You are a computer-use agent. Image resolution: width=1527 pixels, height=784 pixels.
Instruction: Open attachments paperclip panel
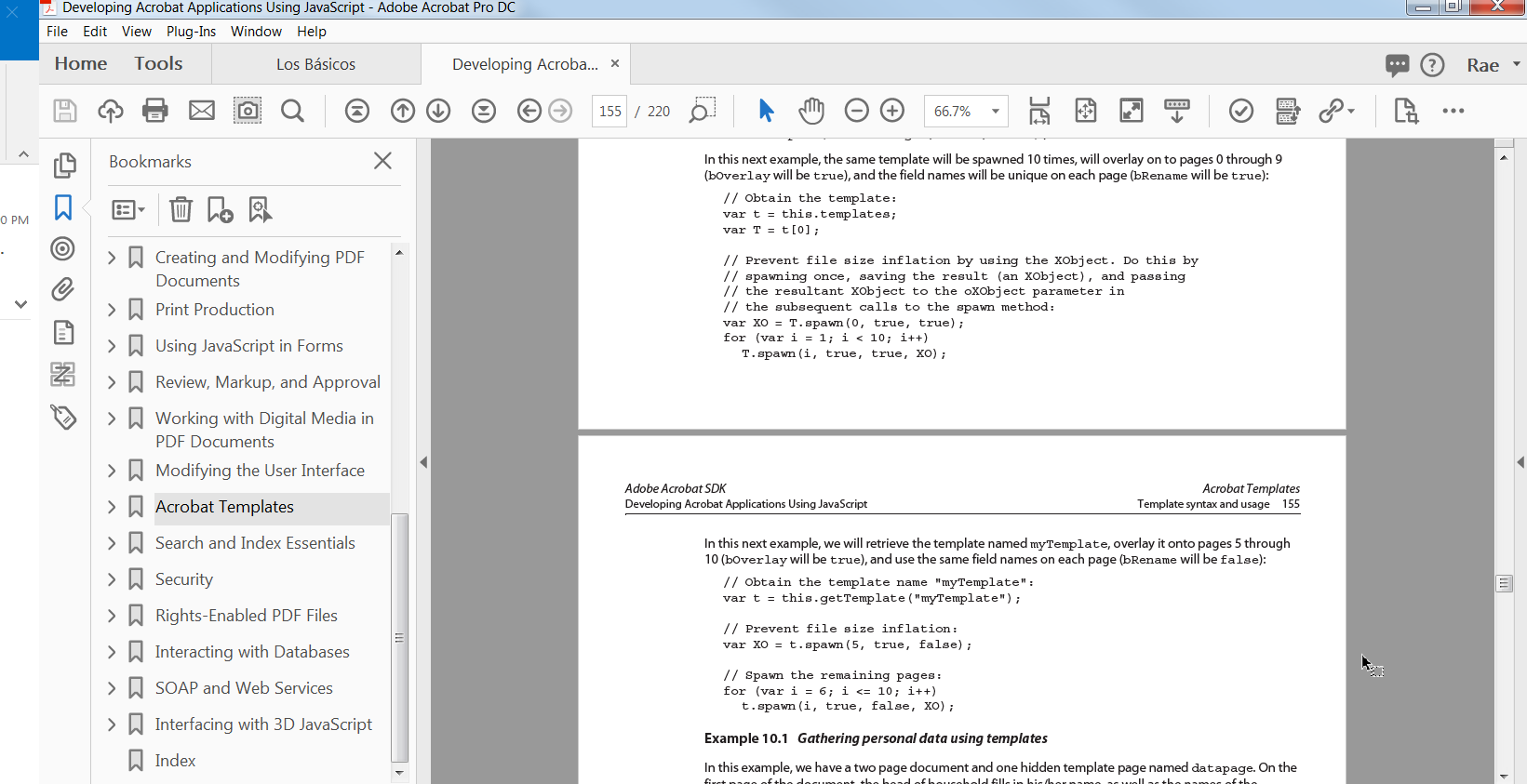click(63, 289)
